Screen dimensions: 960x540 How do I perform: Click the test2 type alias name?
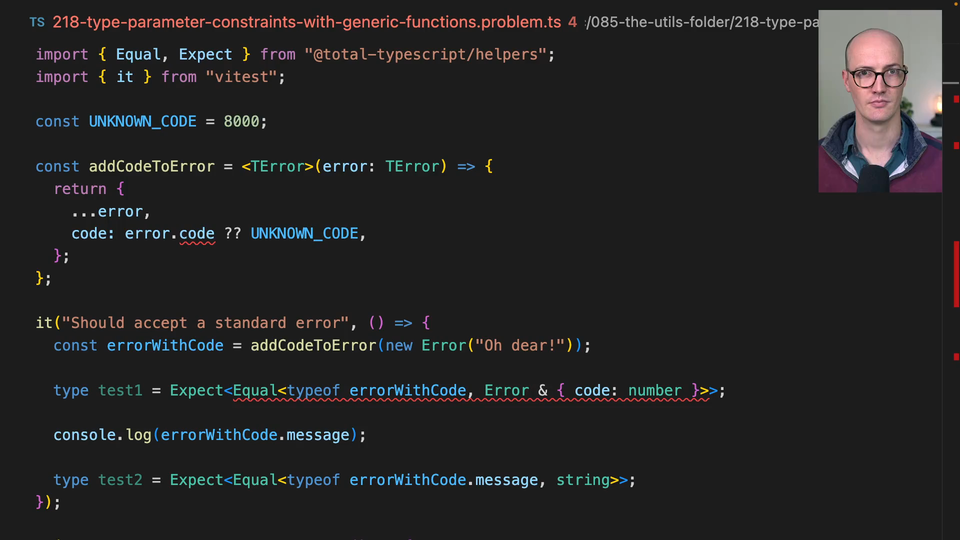tap(120, 480)
